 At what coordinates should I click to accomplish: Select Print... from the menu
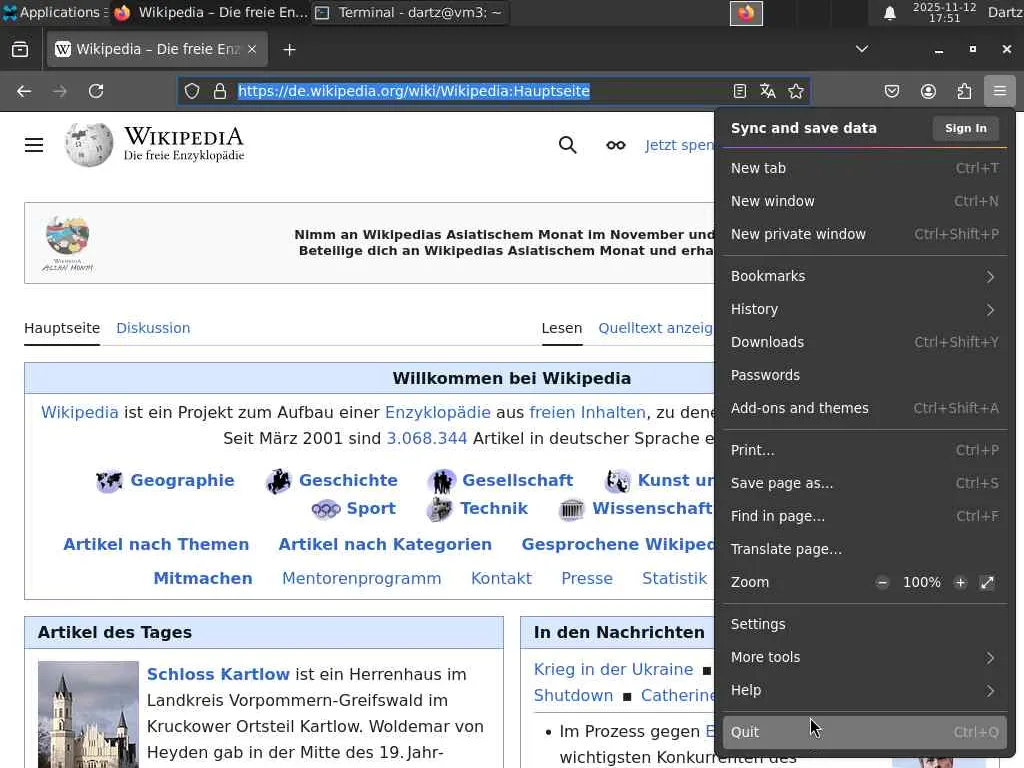(x=865, y=451)
